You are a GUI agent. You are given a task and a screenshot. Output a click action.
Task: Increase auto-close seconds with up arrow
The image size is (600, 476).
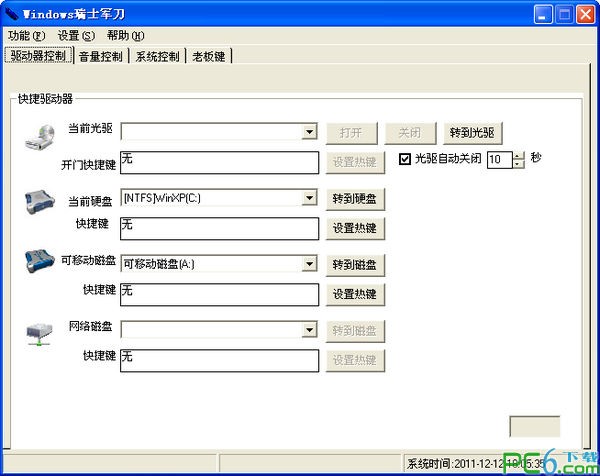coord(518,155)
